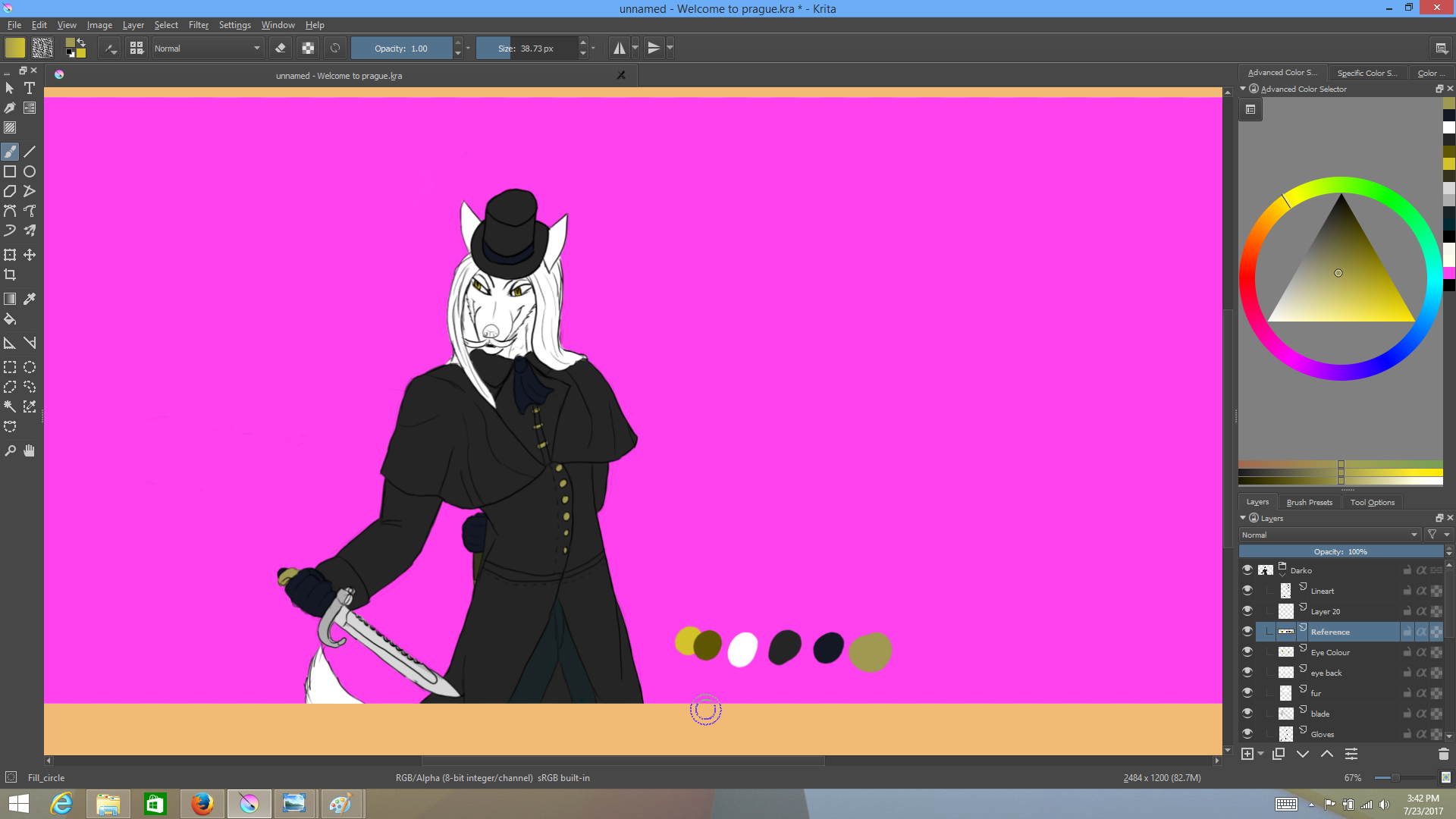Open brush blending mode Normal dropdown
The width and height of the screenshot is (1456, 819).
tap(207, 48)
